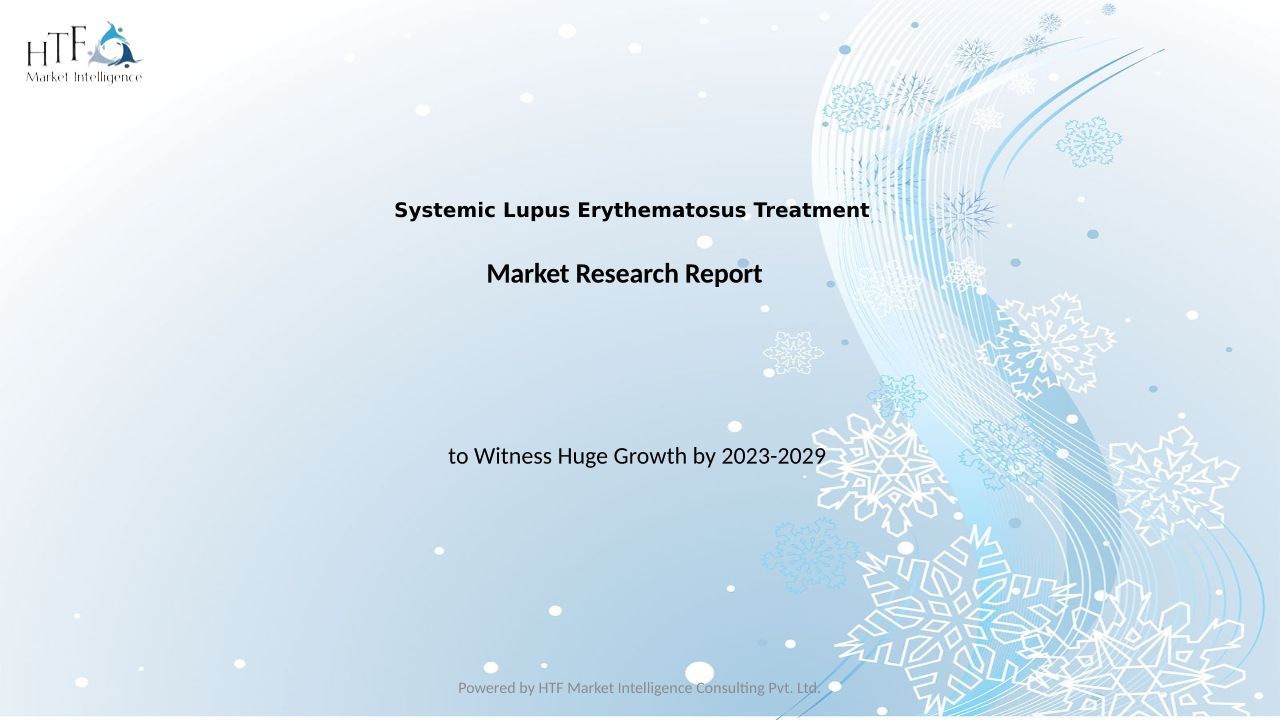The height and width of the screenshot is (720, 1280).
Task: Click the HTF Market Intelligence logo
Action: (84, 52)
